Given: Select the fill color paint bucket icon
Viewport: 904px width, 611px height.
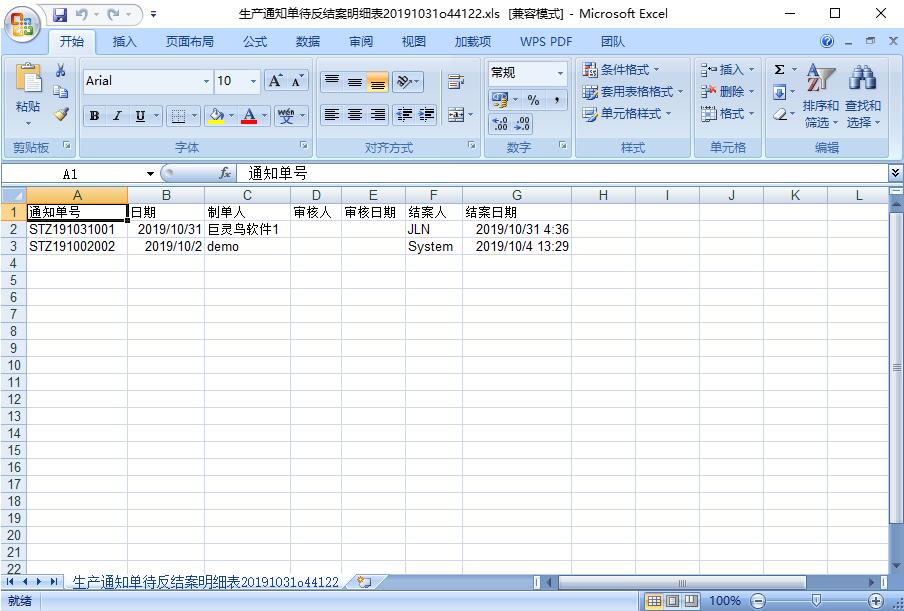Looking at the screenshot, I should pyautogui.click(x=216, y=115).
